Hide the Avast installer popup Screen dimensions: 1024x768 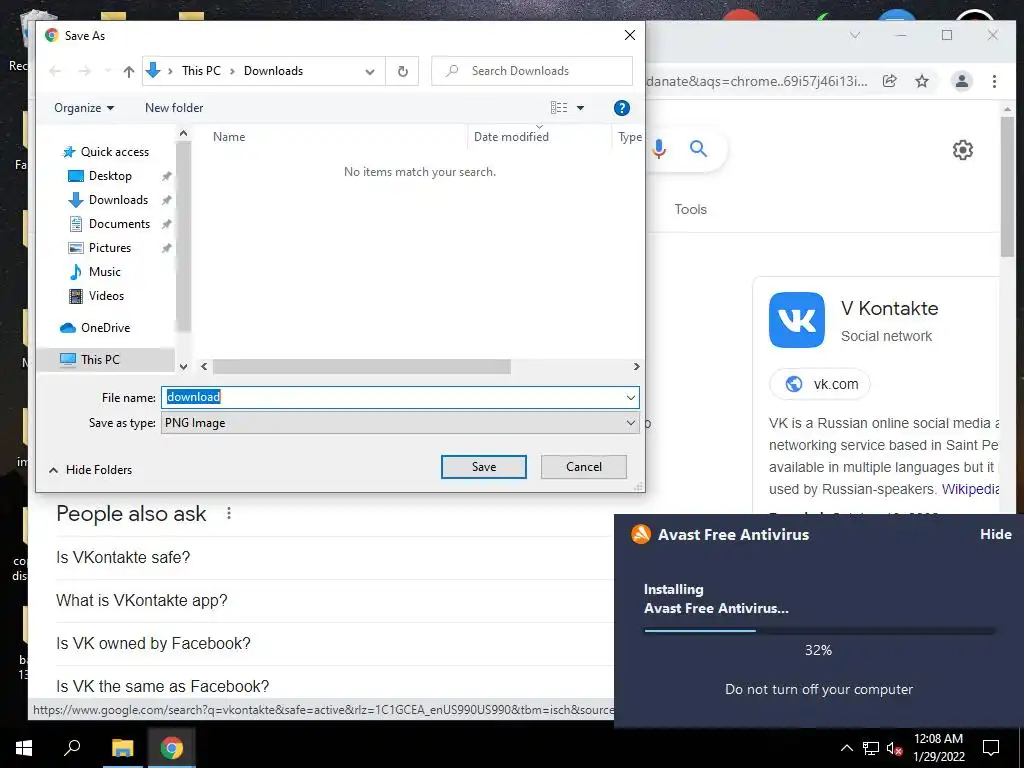click(995, 534)
